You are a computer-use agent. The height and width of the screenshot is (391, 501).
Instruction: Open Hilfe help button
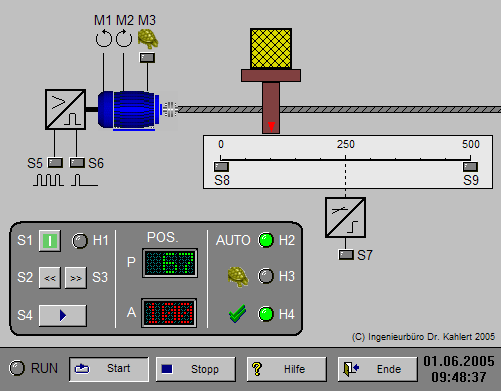pyautogui.click(x=287, y=369)
